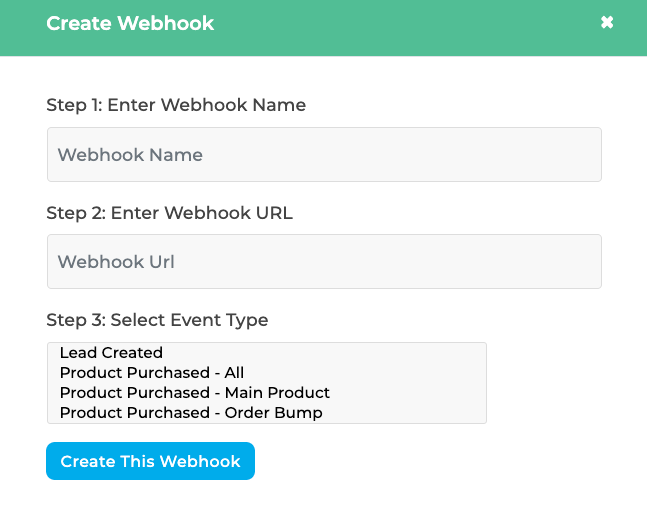Pick Product Purchased - Main Product option
647x510 pixels.
click(x=195, y=393)
